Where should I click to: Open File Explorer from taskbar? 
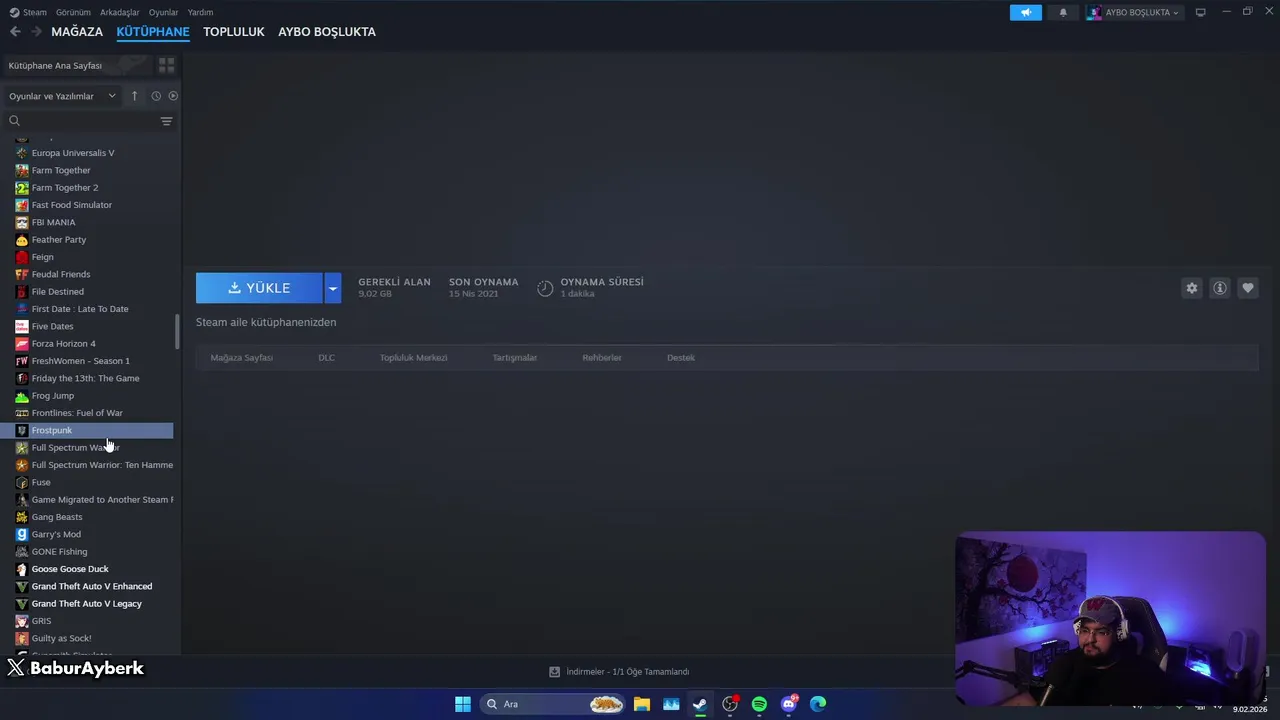pyautogui.click(x=642, y=704)
